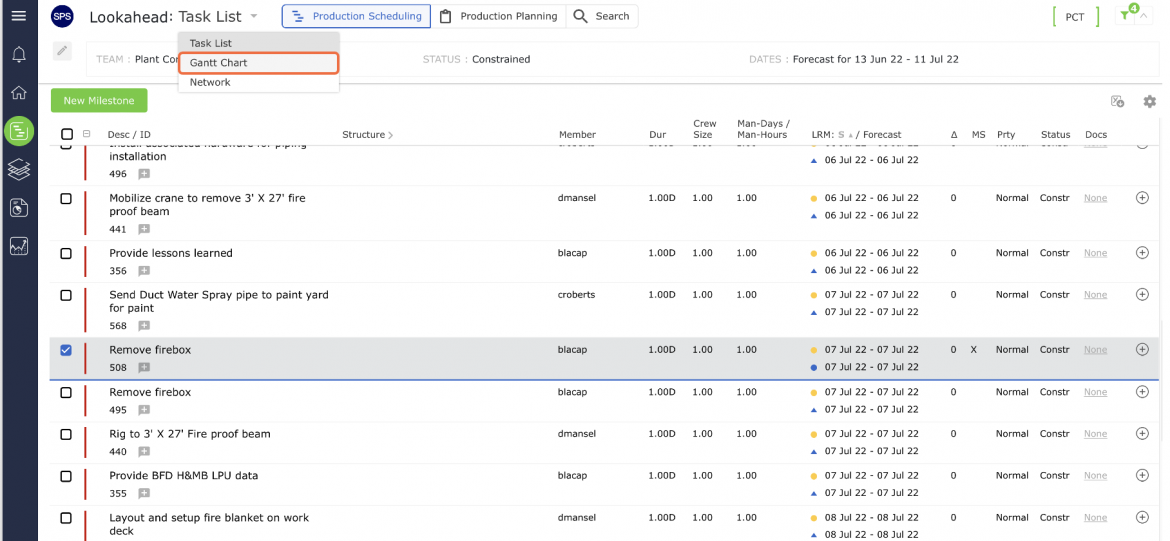Open the Lookahead: Task List view dropdown arrow
This screenshot has height=541, width=1170.
254,16
